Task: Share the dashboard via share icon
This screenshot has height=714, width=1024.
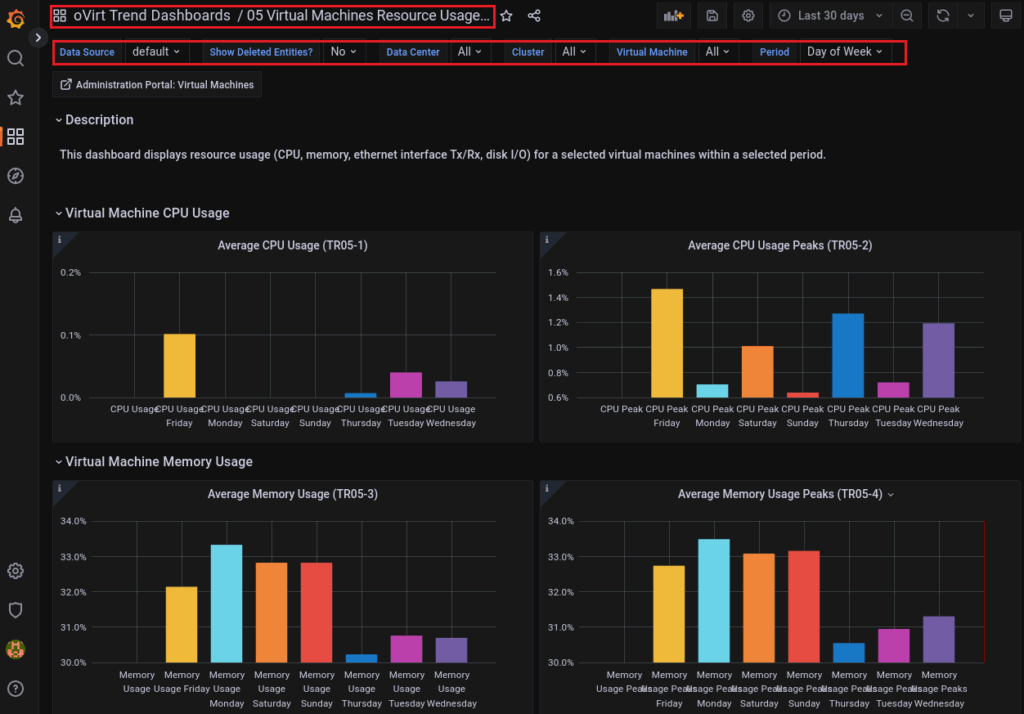Action: point(534,16)
